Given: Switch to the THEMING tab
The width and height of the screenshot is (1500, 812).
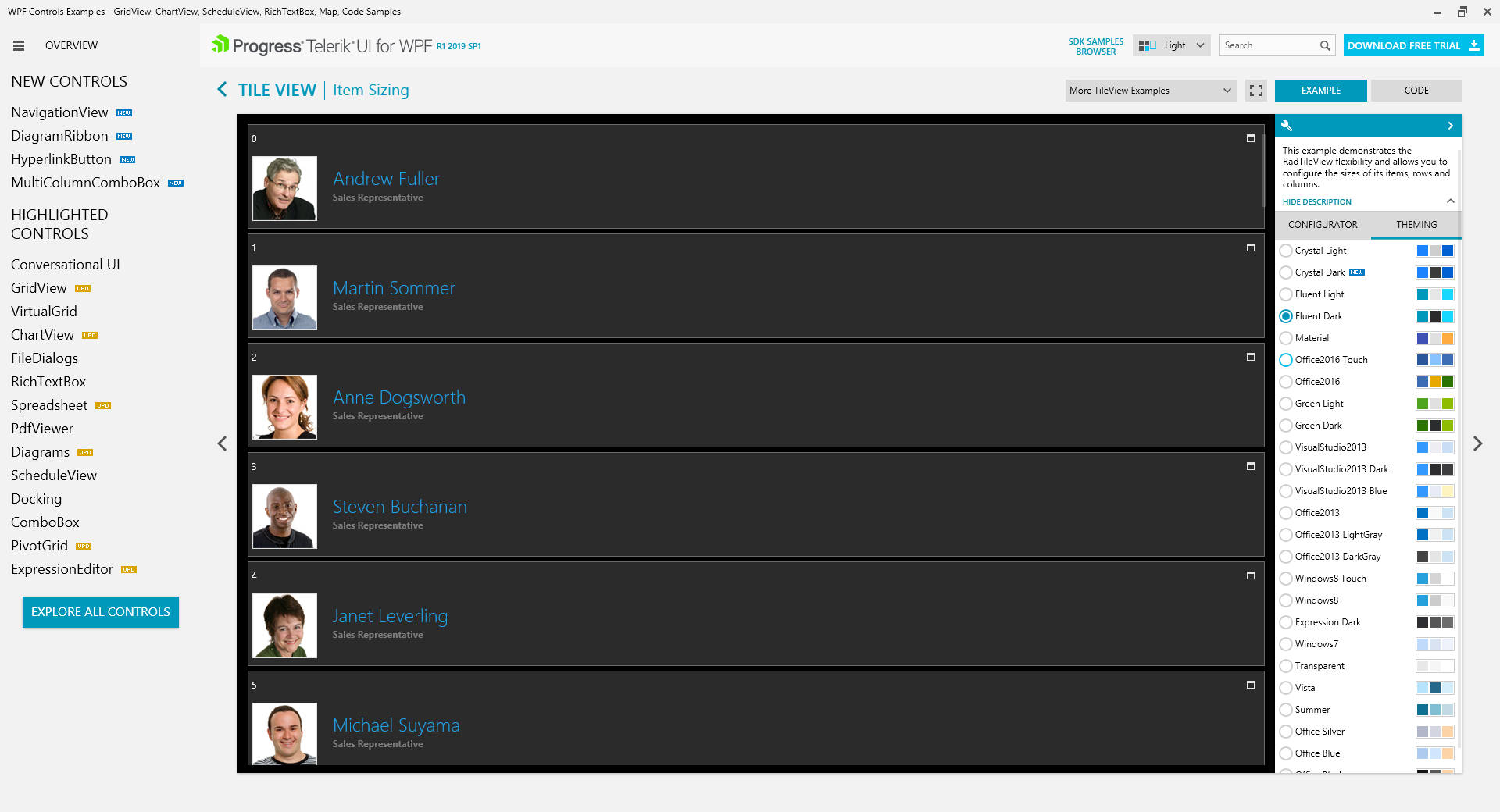Looking at the screenshot, I should point(1416,225).
